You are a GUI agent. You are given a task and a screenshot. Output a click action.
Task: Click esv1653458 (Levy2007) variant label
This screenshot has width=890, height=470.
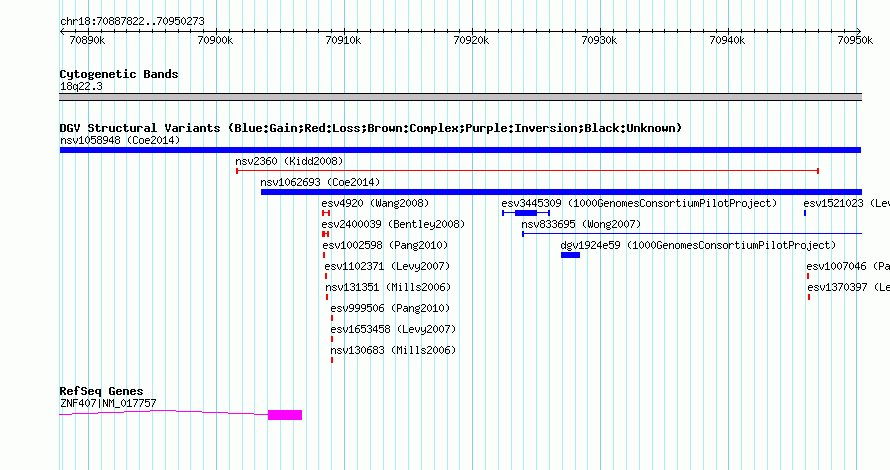(x=393, y=329)
